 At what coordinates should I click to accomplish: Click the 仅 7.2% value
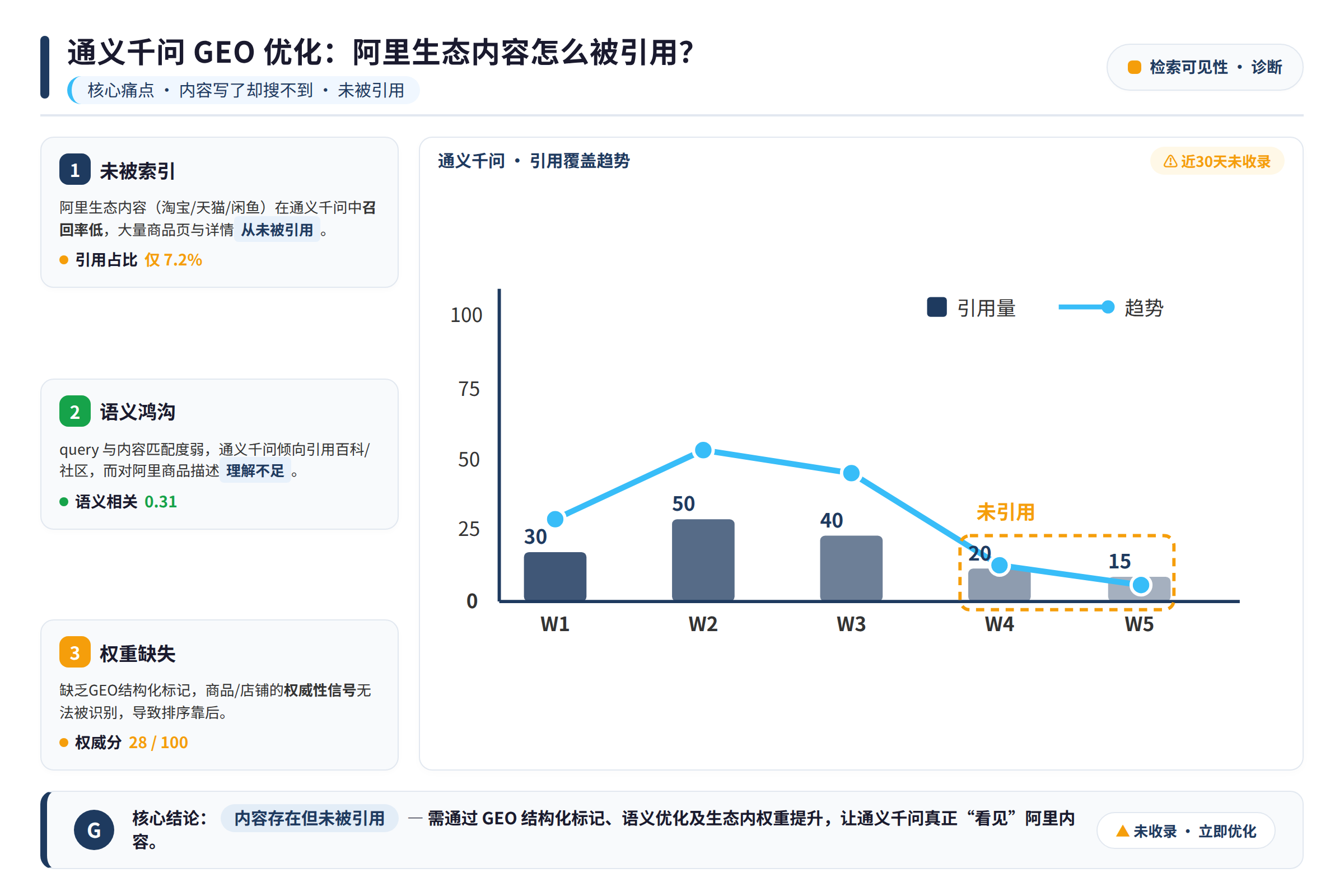click(x=173, y=260)
